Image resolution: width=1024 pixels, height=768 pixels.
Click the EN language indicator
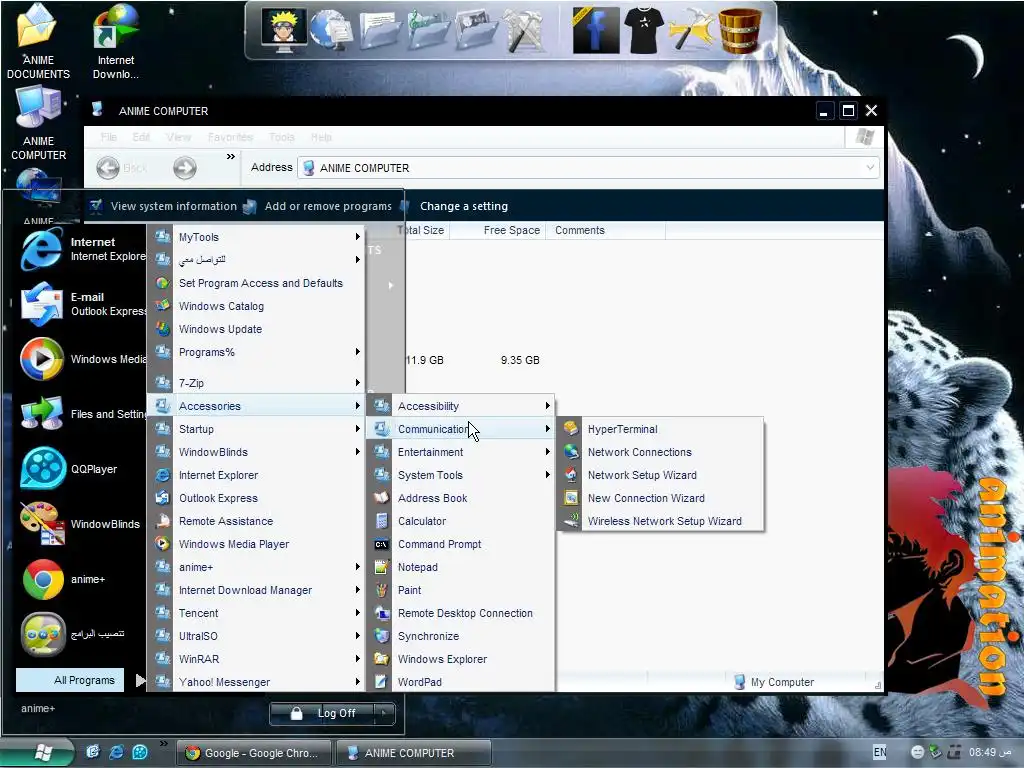(880, 752)
